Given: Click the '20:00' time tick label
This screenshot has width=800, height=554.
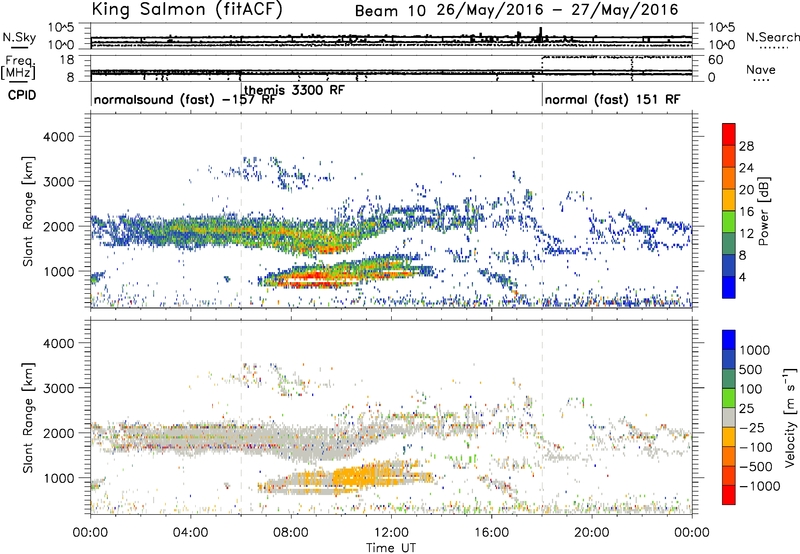Looking at the screenshot, I should [591, 533].
